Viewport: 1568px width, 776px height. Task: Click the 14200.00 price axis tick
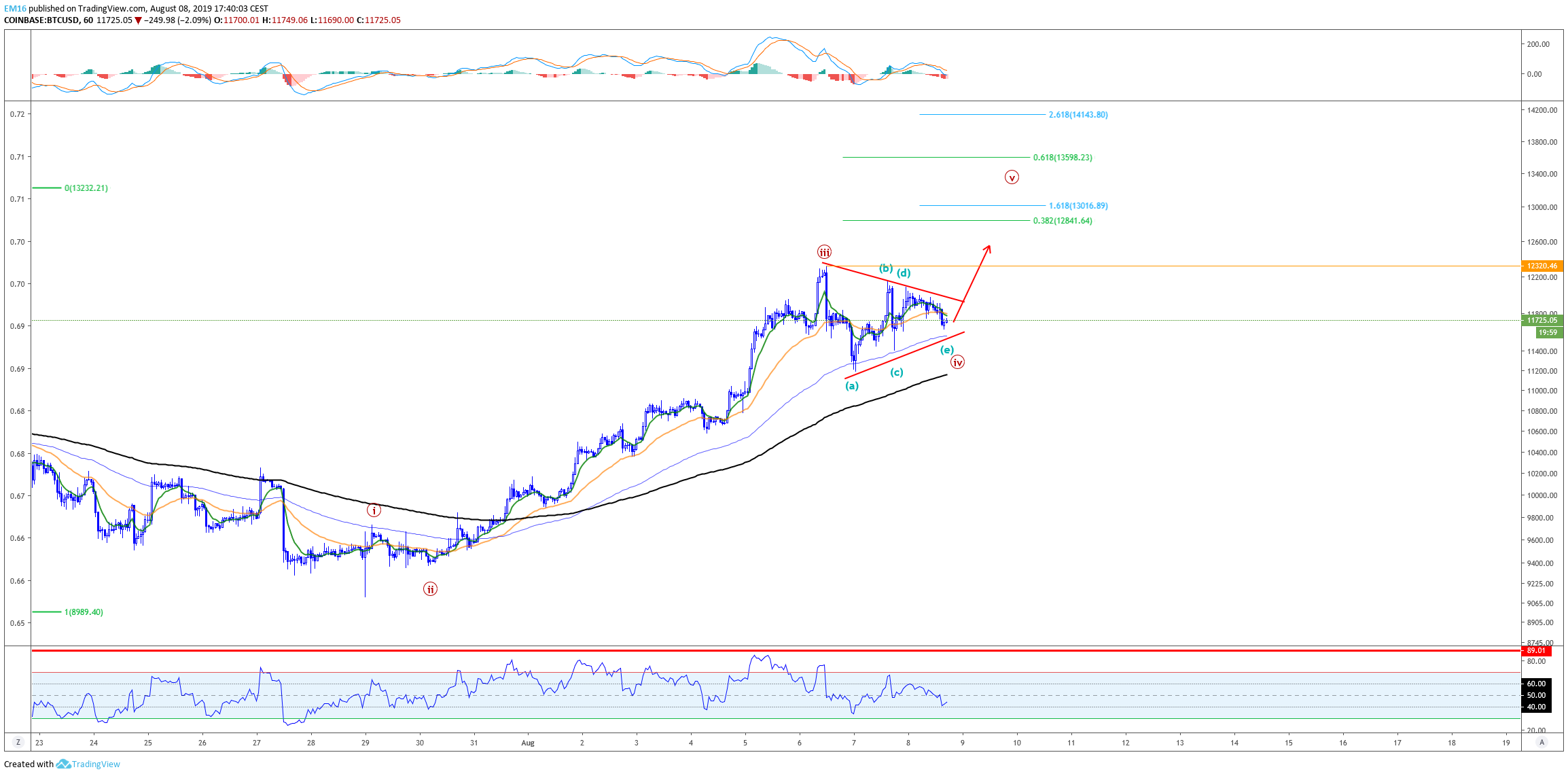1542,110
